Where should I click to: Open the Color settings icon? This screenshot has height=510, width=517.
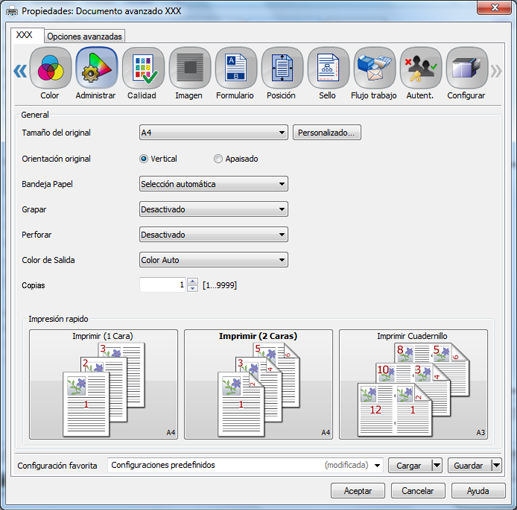pyautogui.click(x=50, y=68)
